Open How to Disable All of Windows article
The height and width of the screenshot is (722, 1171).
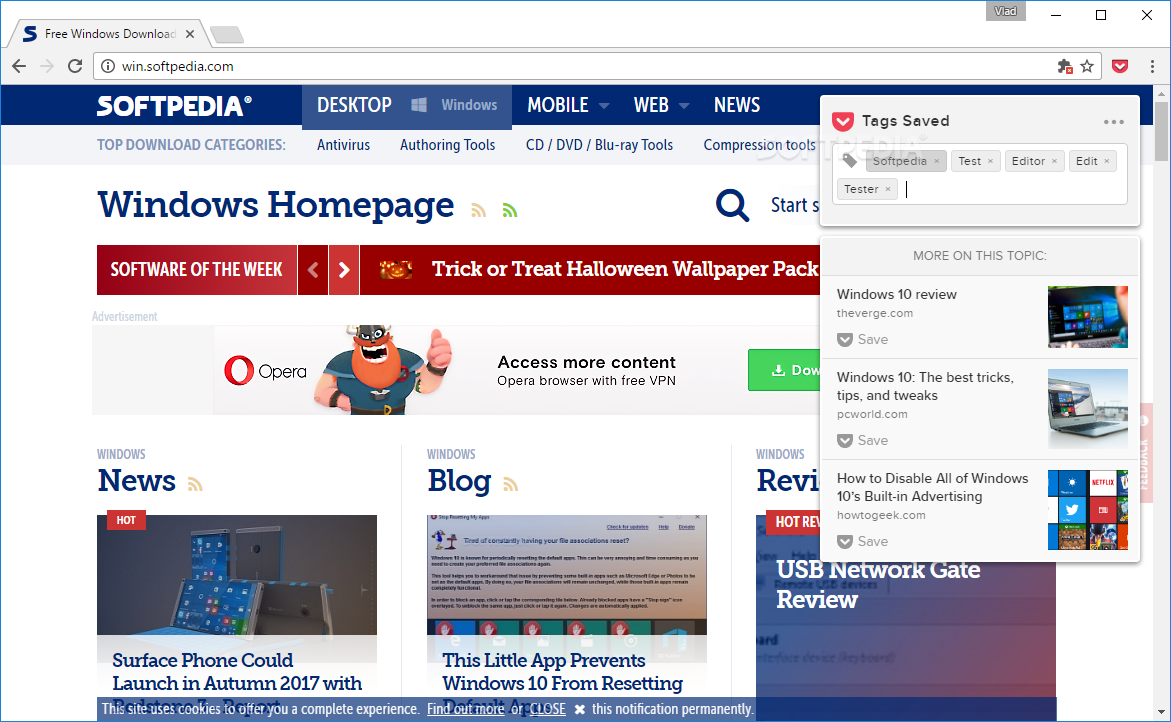tap(932, 487)
